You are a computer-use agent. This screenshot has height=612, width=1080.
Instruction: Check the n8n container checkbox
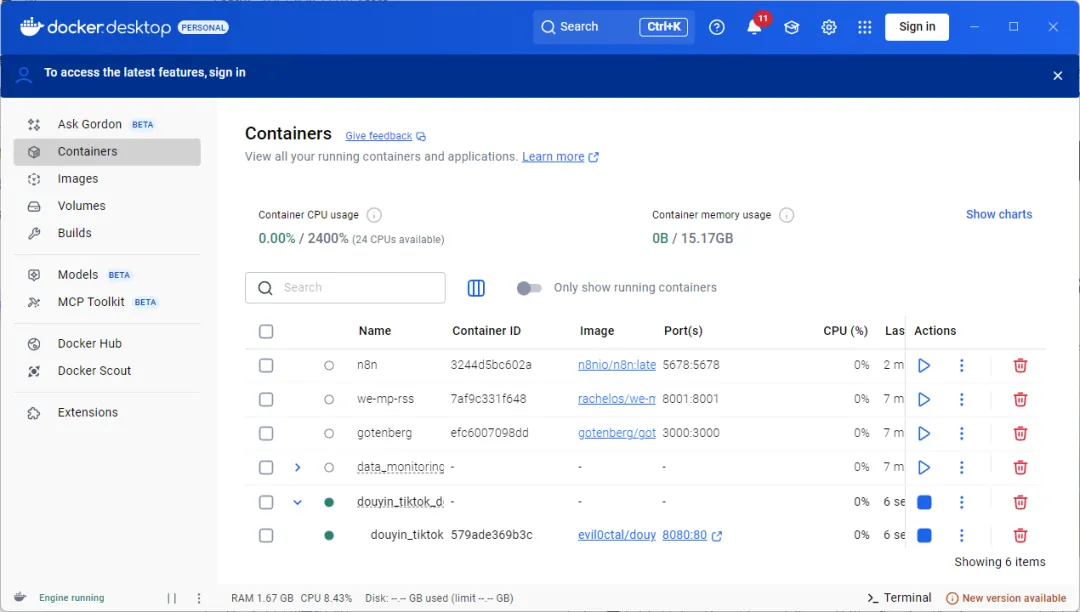point(266,366)
